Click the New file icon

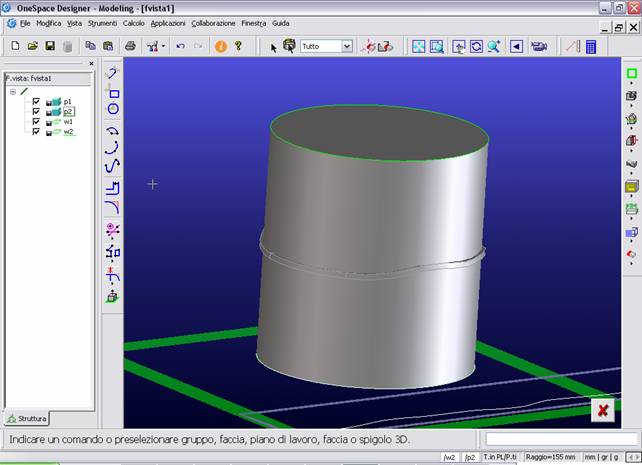click(15, 46)
